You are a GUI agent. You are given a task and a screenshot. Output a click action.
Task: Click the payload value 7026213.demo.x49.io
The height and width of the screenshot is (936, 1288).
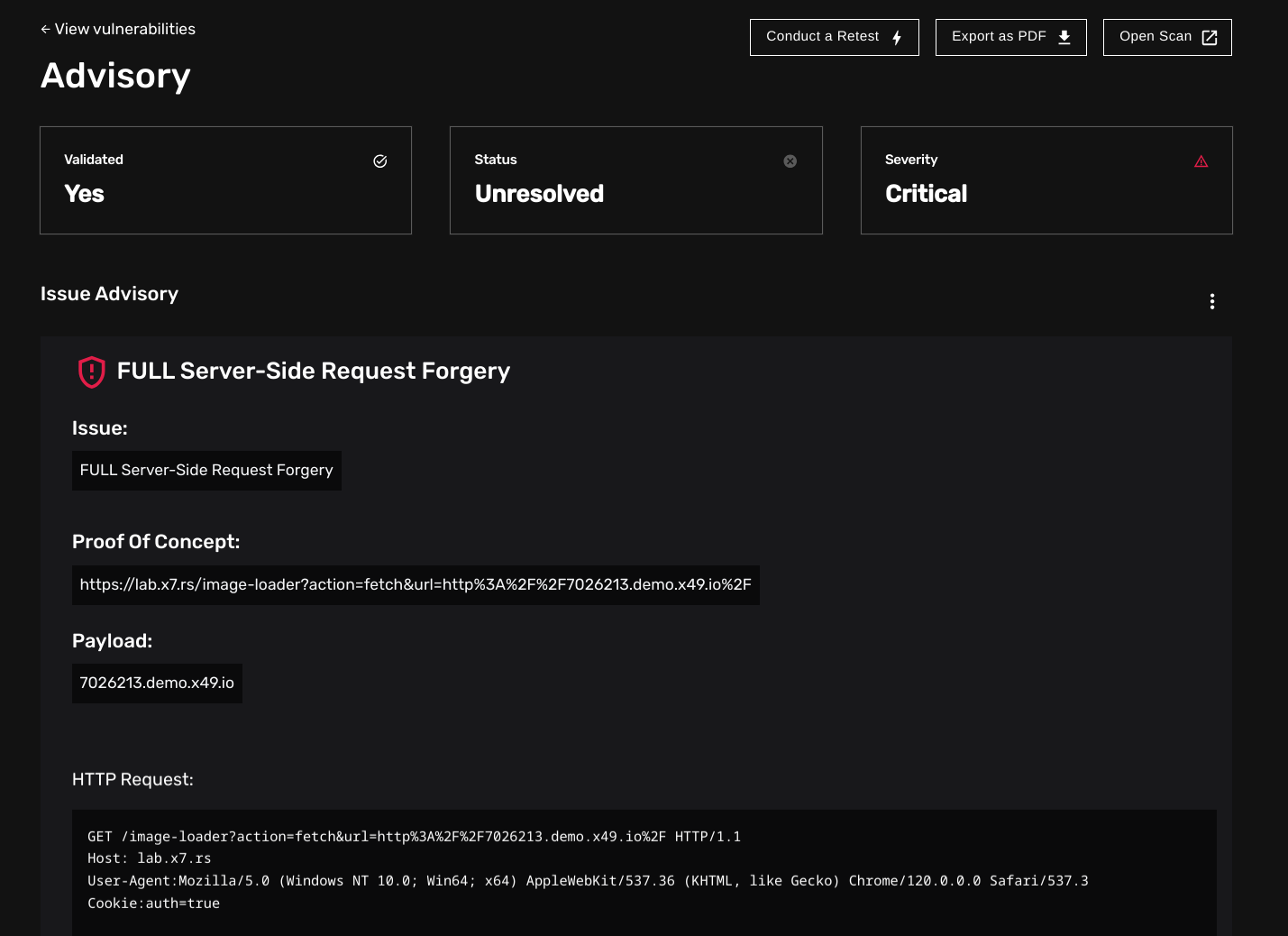click(157, 683)
